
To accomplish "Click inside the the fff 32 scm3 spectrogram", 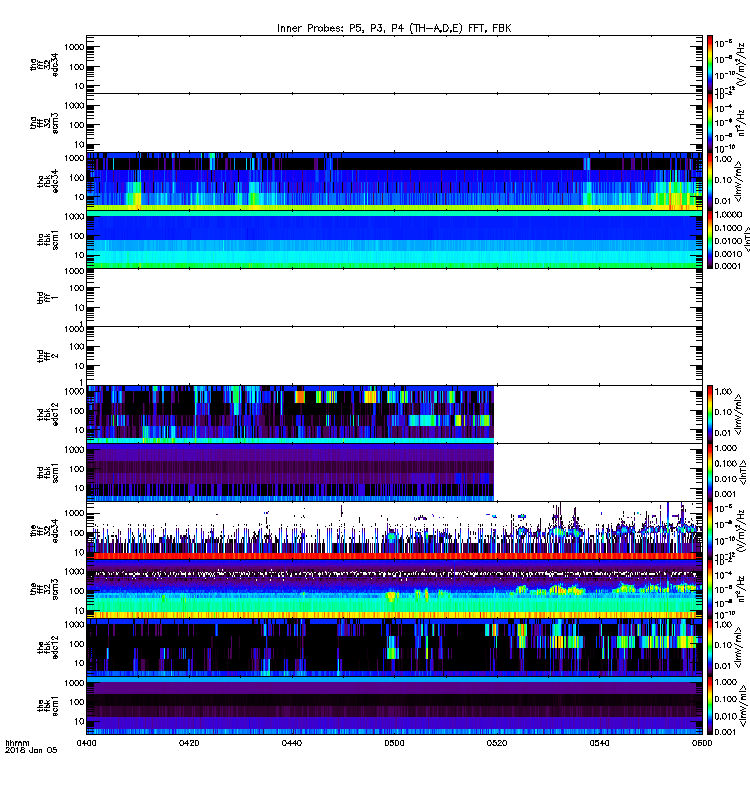I will [394, 589].
